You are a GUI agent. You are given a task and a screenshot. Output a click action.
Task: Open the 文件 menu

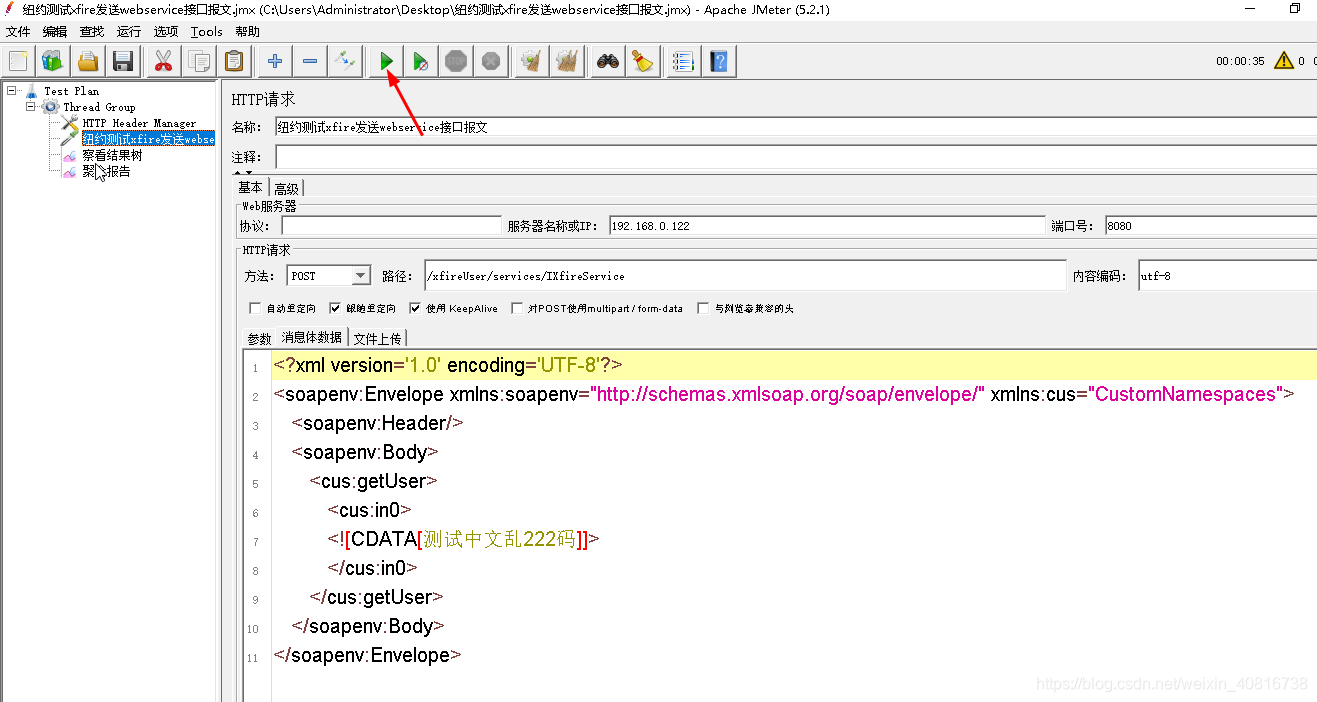click(18, 31)
